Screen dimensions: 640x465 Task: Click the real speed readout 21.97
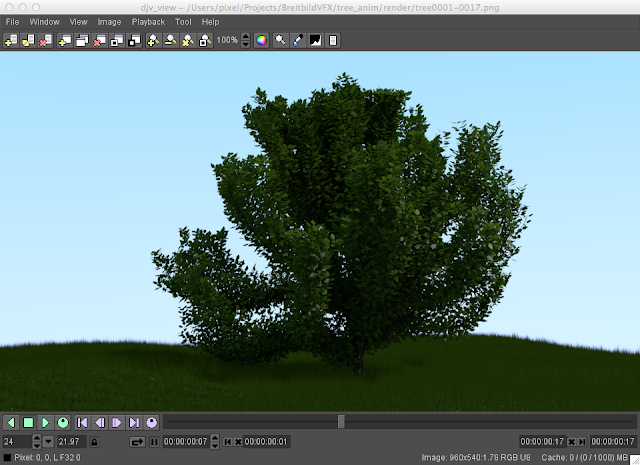coord(71,442)
